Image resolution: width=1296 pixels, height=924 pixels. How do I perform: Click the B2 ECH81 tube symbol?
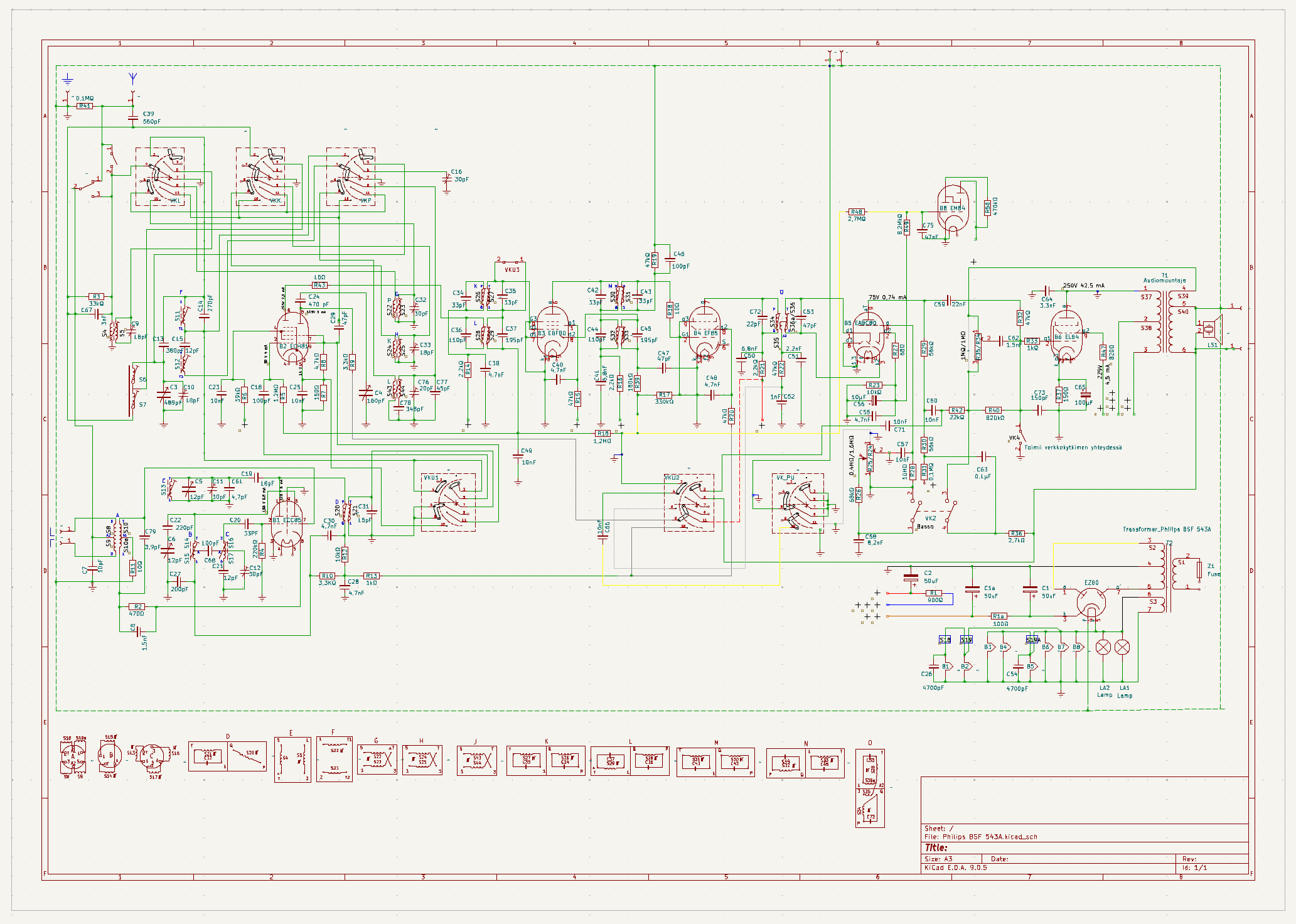pyautogui.click(x=292, y=336)
